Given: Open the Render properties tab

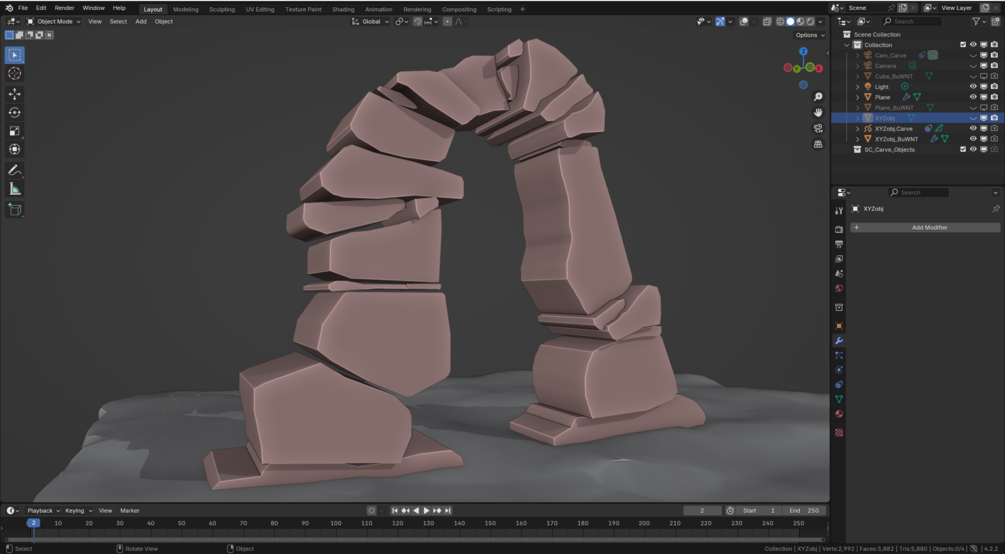Looking at the screenshot, I should coord(839,229).
